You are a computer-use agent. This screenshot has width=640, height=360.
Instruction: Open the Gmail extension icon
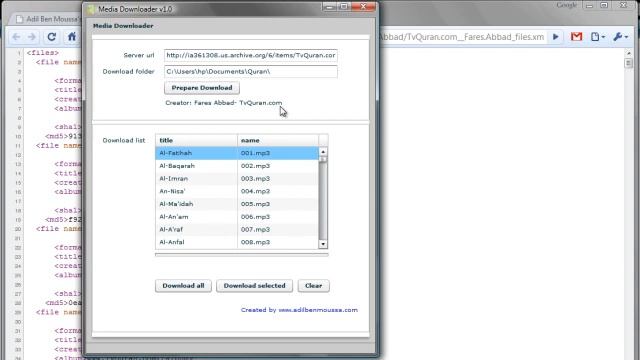tap(576, 37)
